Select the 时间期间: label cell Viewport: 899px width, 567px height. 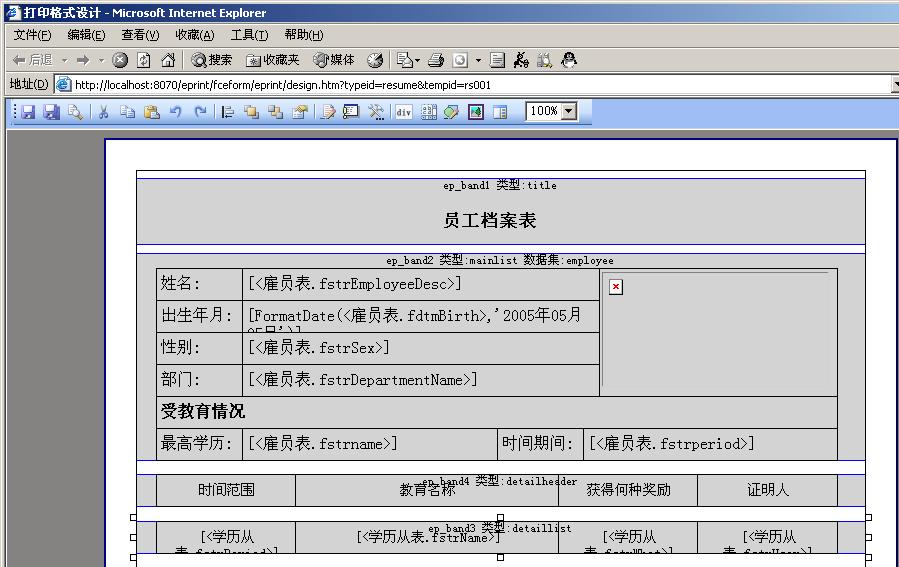coord(540,444)
